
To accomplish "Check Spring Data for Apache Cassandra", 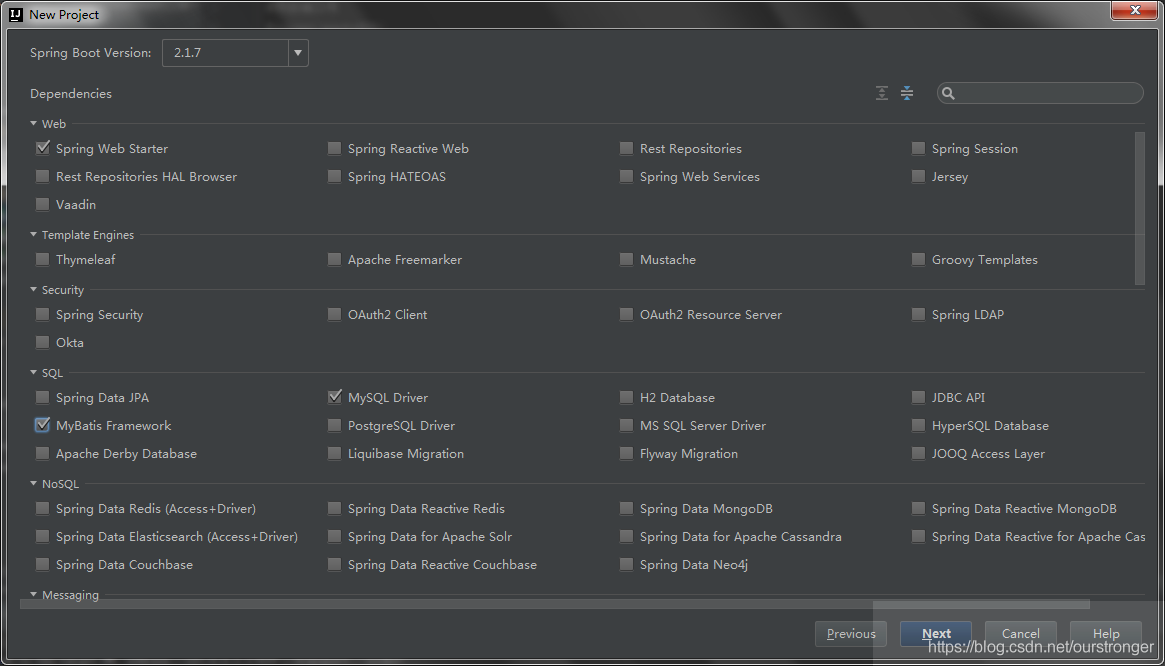I will click(626, 537).
